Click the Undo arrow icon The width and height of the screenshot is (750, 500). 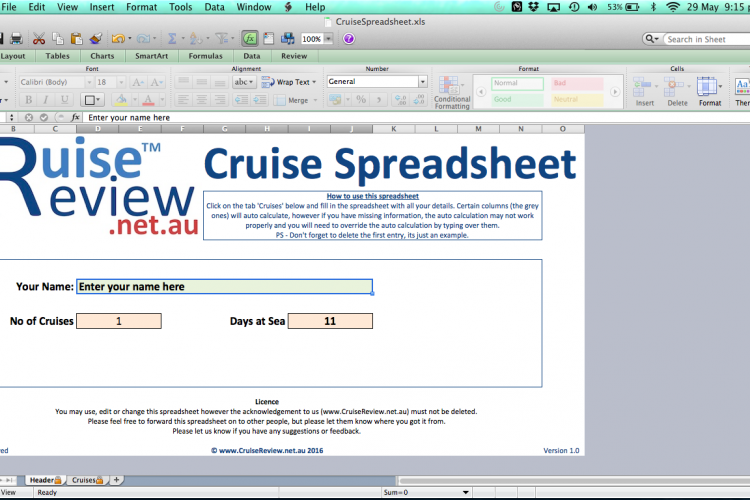coord(119,39)
